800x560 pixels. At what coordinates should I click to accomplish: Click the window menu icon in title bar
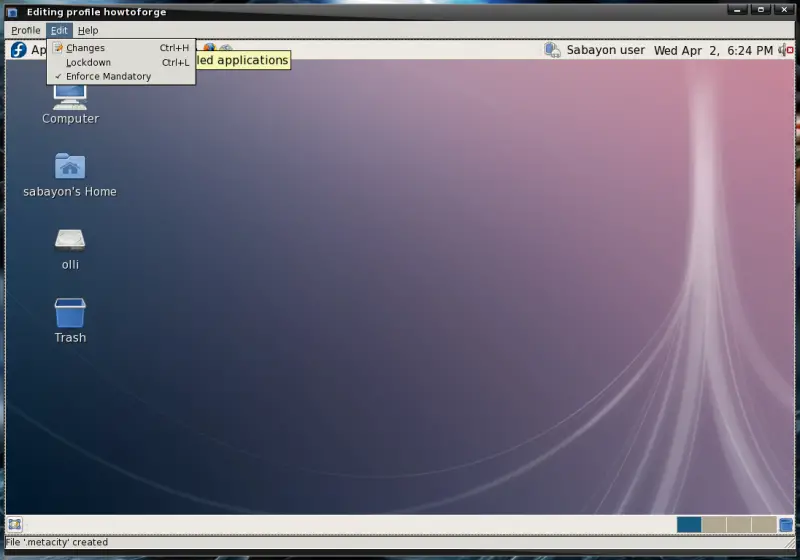pos(13,12)
